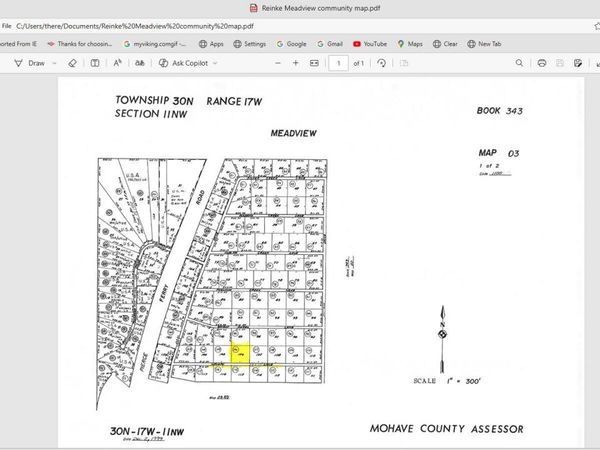Click the 'MOHAVE COUNTY ASSESSOR' text

pyautogui.click(x=447, y=429)
